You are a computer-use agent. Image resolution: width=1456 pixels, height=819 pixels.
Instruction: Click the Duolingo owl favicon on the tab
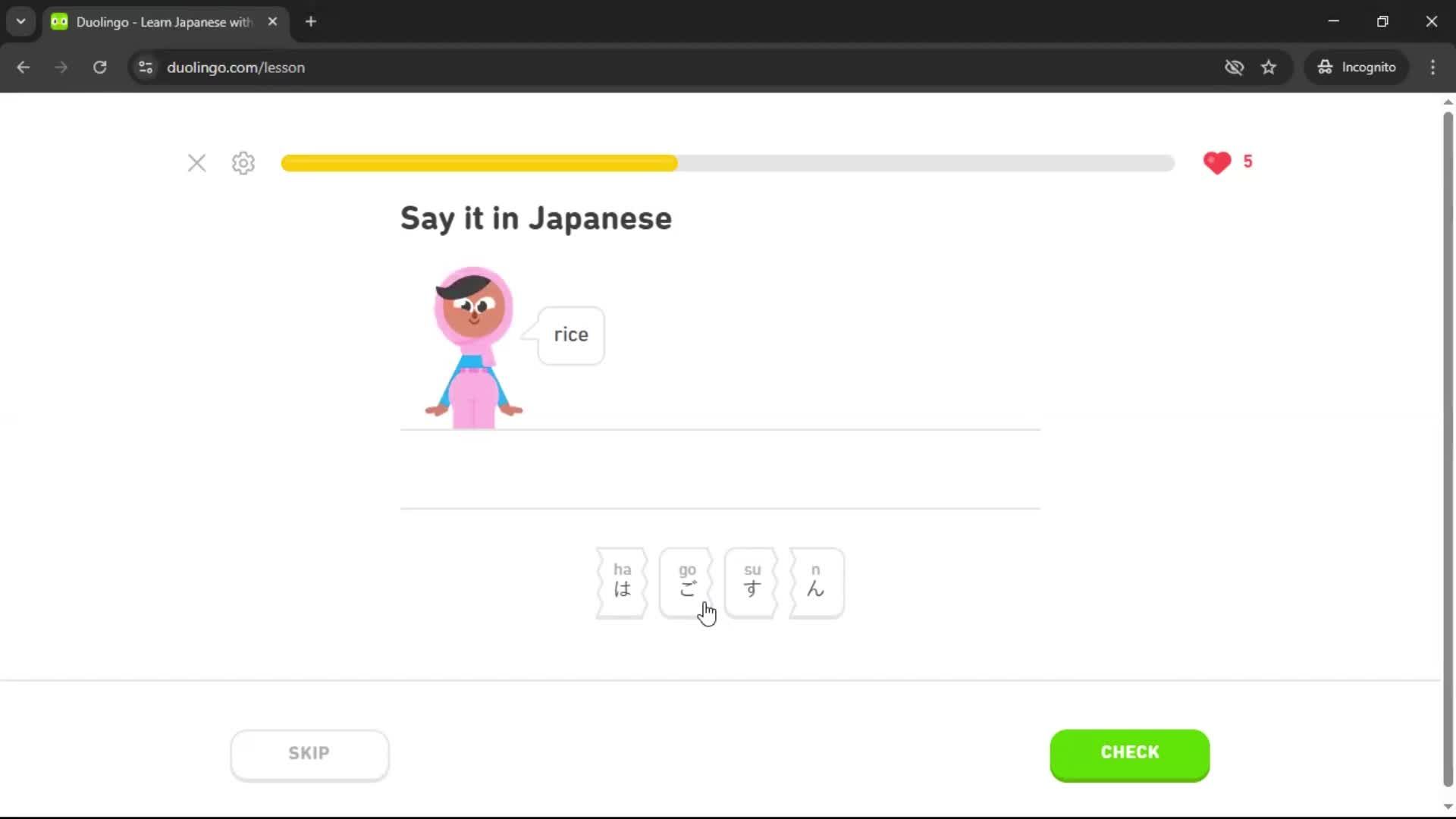pos(58,21)
